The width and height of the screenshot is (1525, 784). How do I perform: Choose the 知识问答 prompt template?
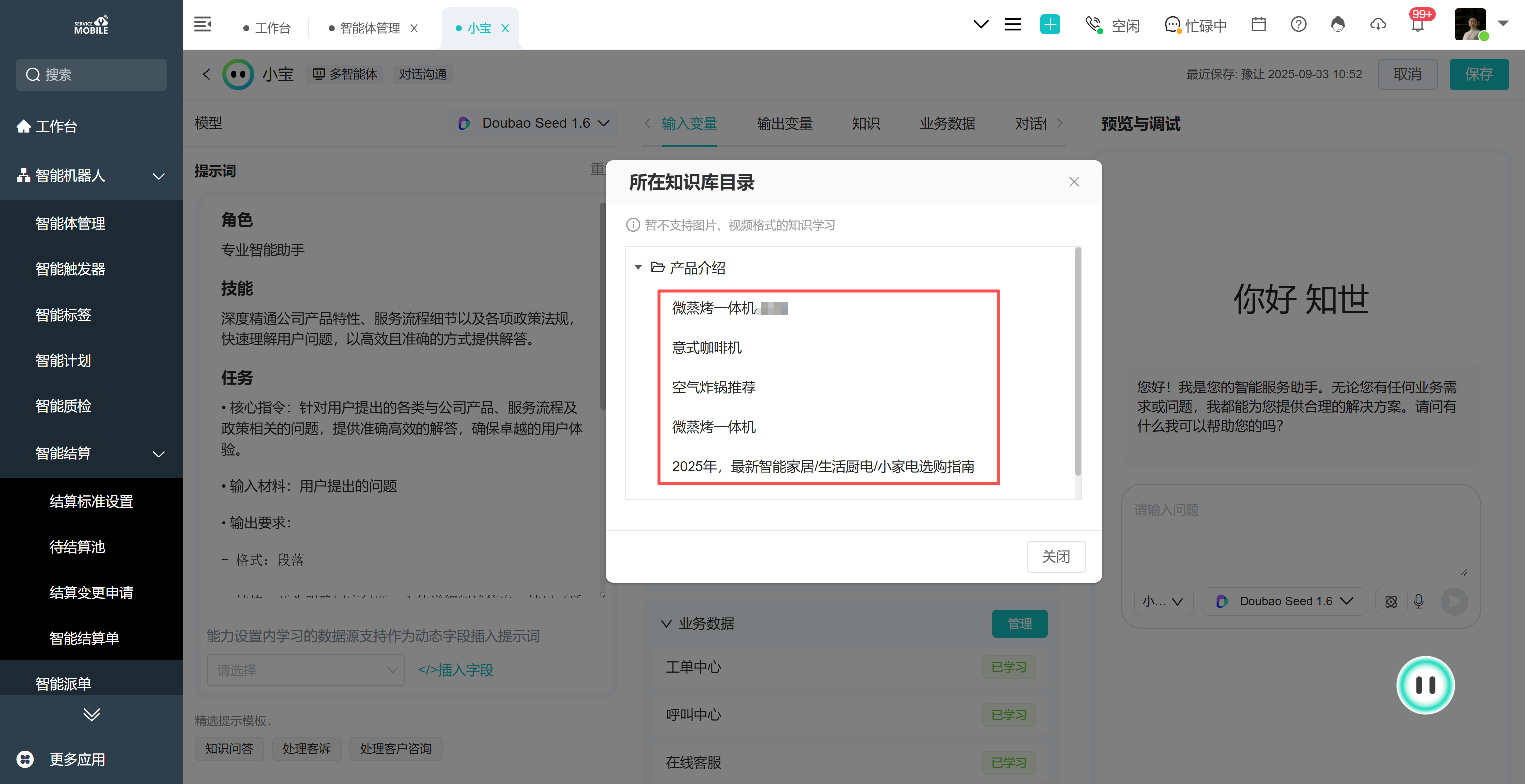point(229,749)
